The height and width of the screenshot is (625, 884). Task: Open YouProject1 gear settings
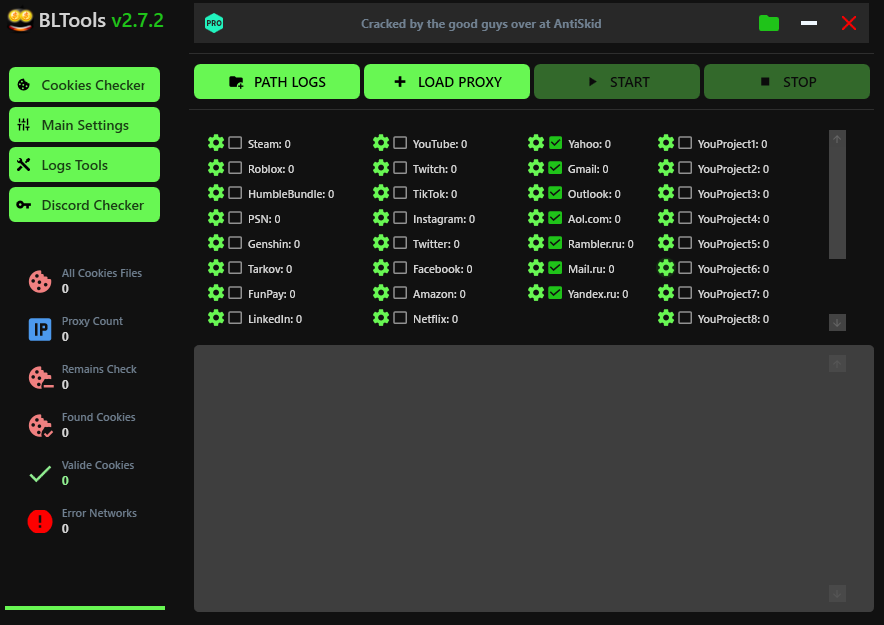(666, 143)
